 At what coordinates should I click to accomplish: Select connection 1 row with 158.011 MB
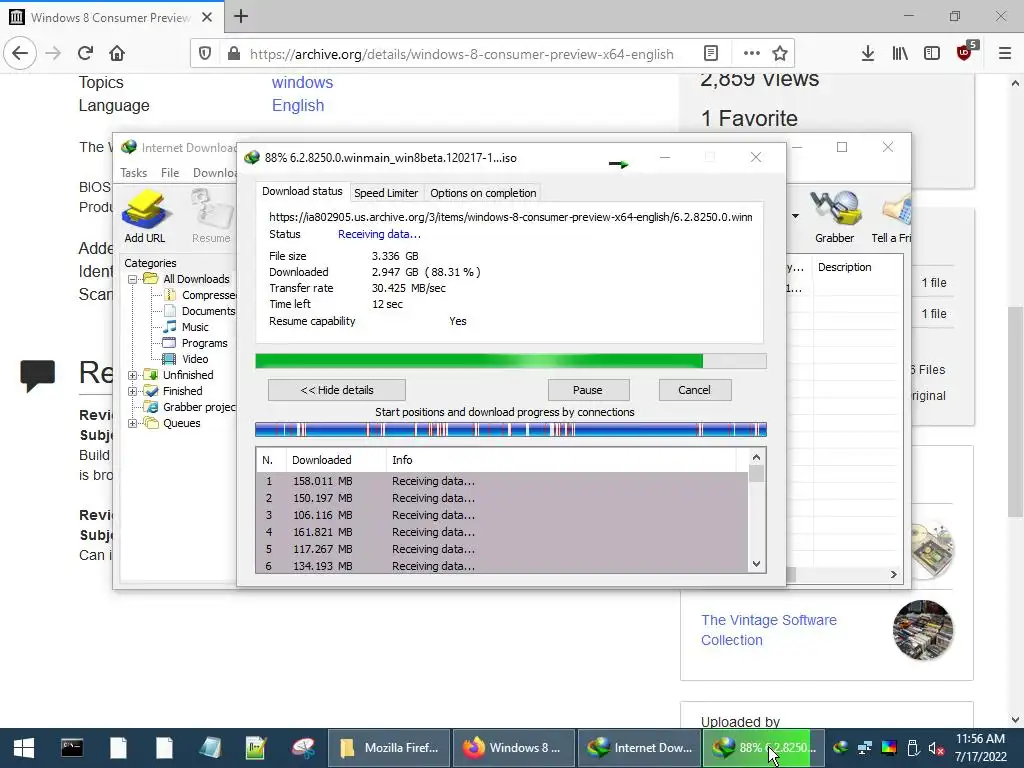tap(502, 481)
